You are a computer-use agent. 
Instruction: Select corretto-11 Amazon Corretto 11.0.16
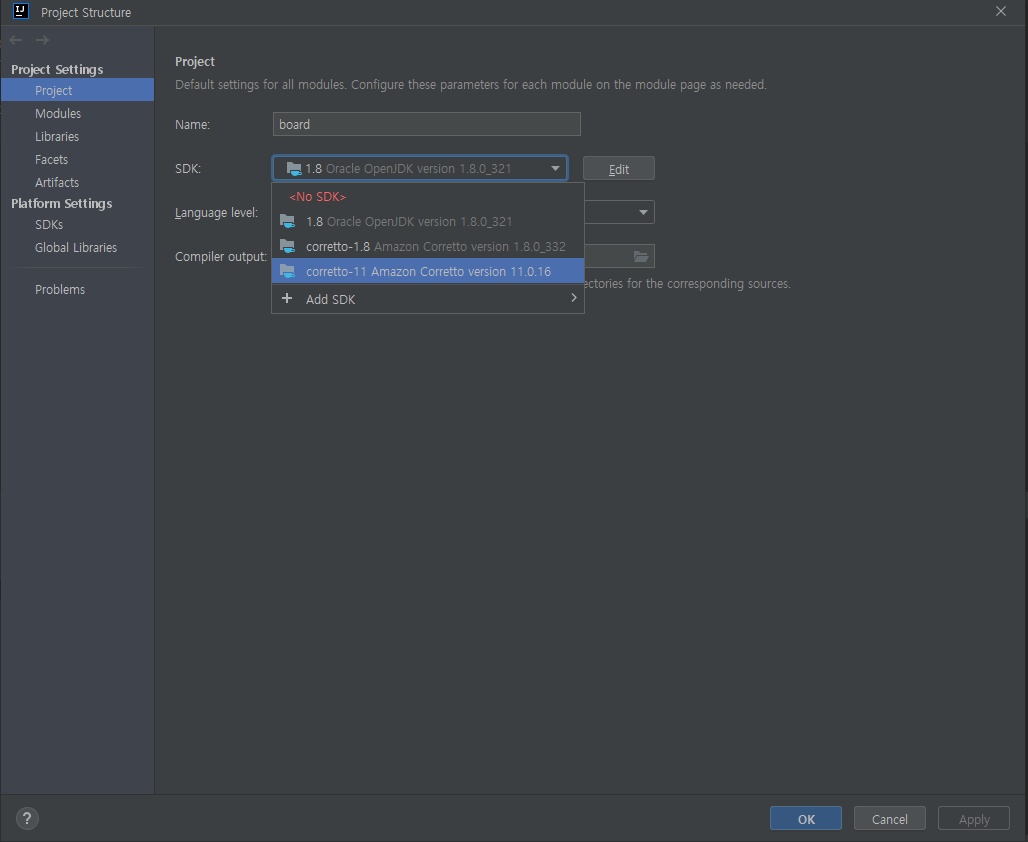click(427, 271)
